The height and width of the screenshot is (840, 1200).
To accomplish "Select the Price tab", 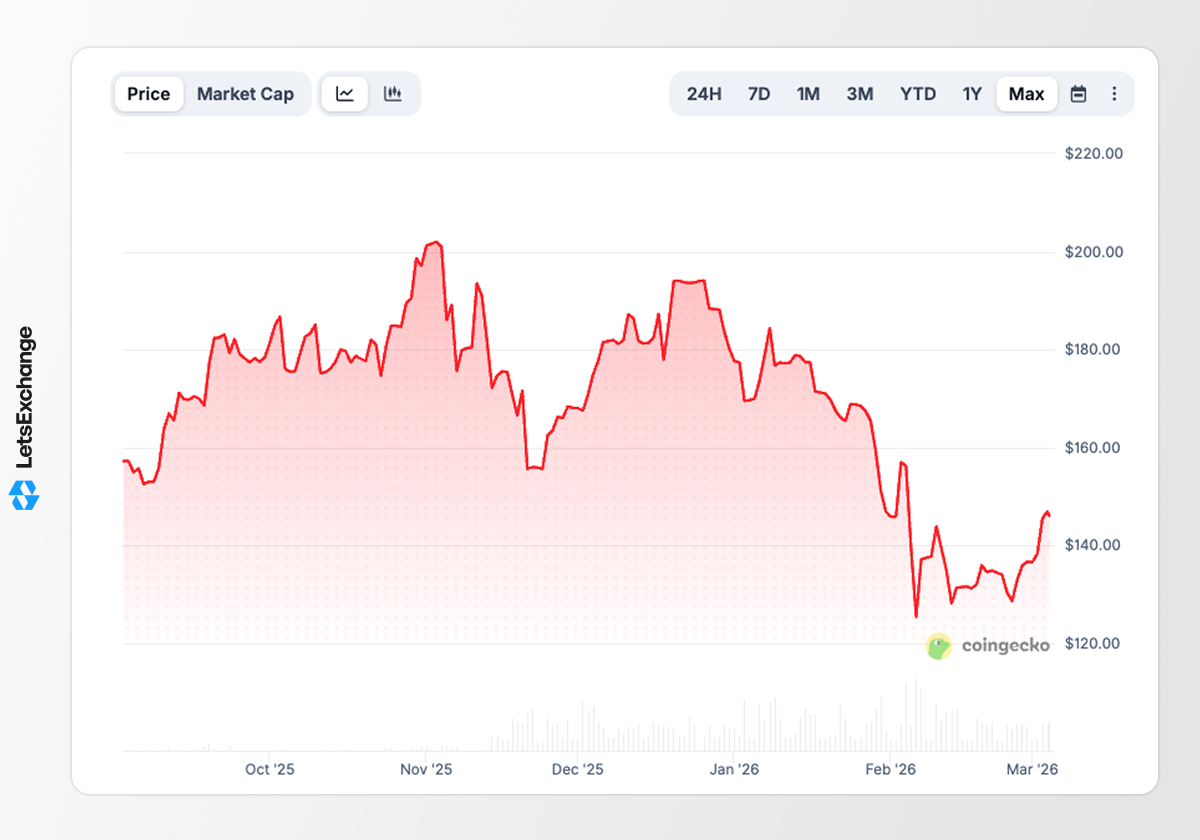I will 149,94.
